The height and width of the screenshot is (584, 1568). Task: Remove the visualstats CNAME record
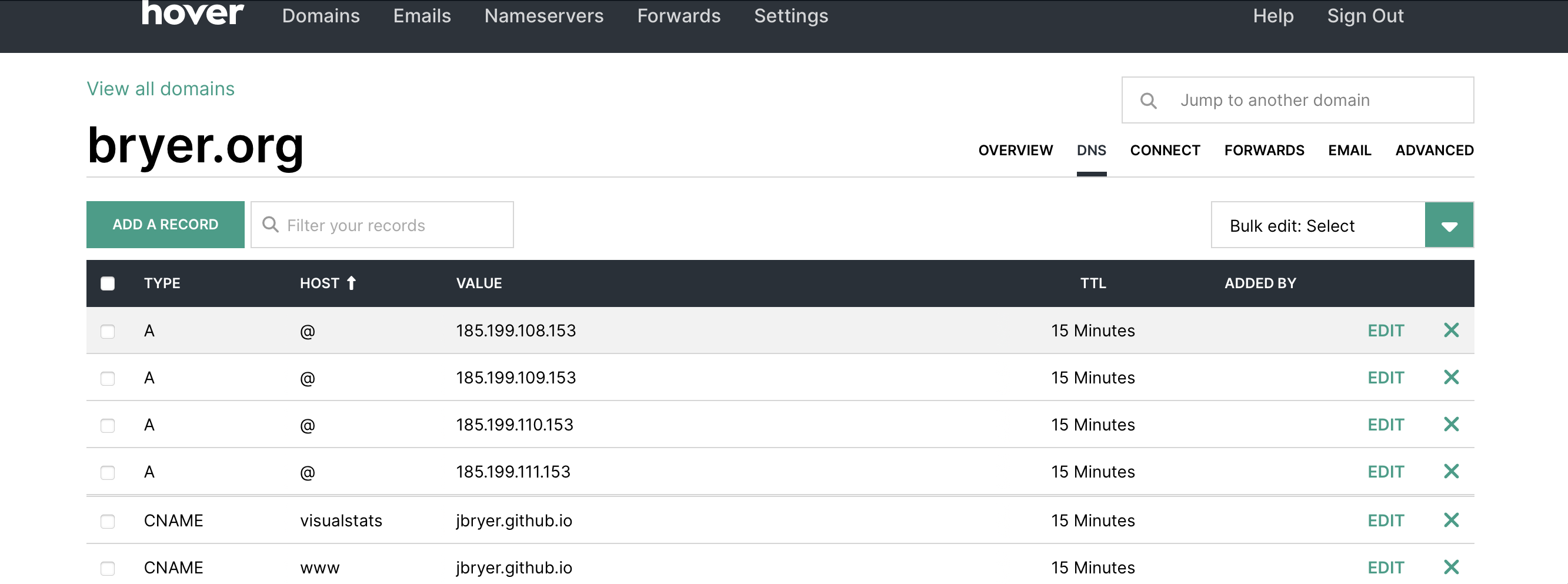(1450, 520)
